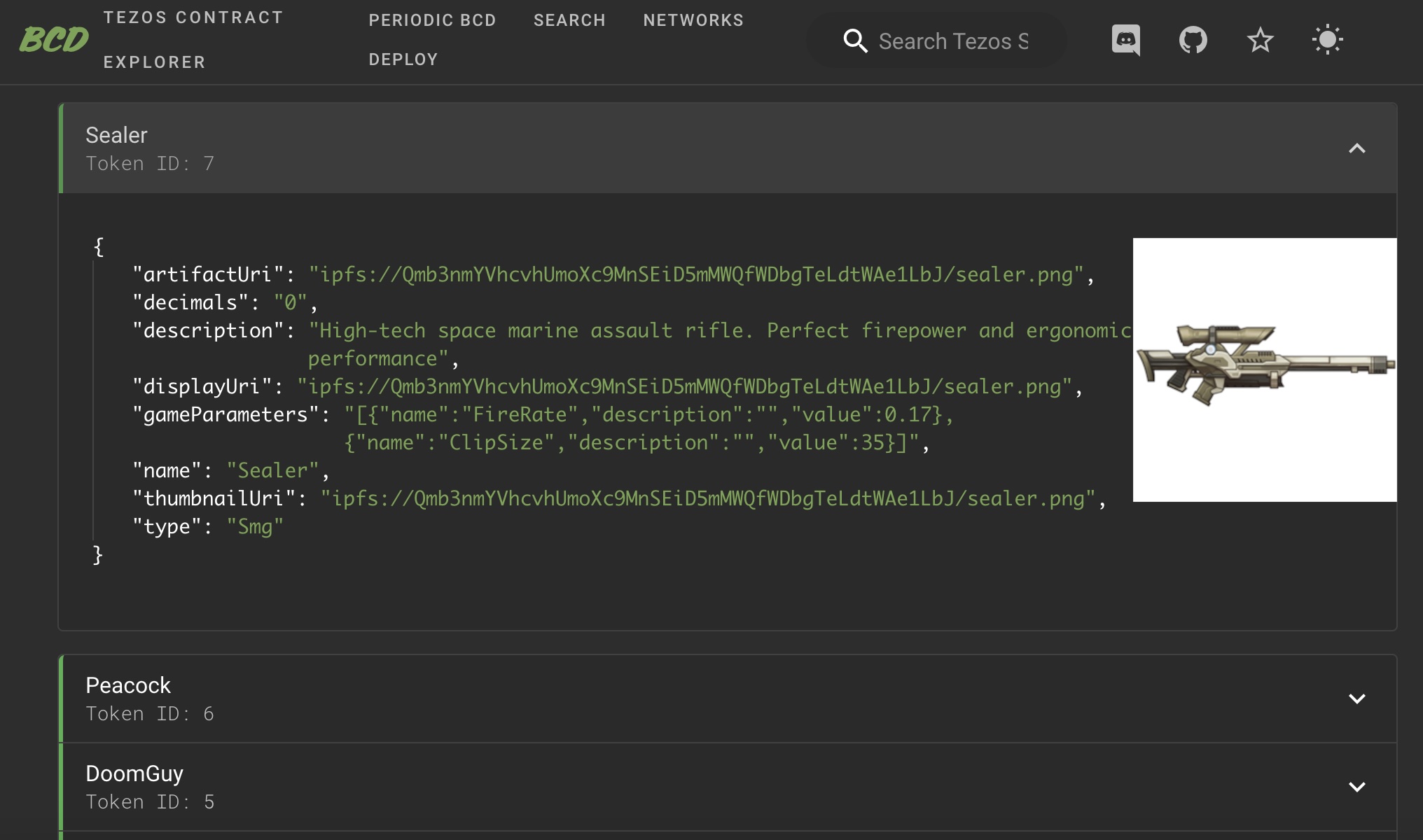
Task: Open the GitHub icon link
Action: point(1193,40)
